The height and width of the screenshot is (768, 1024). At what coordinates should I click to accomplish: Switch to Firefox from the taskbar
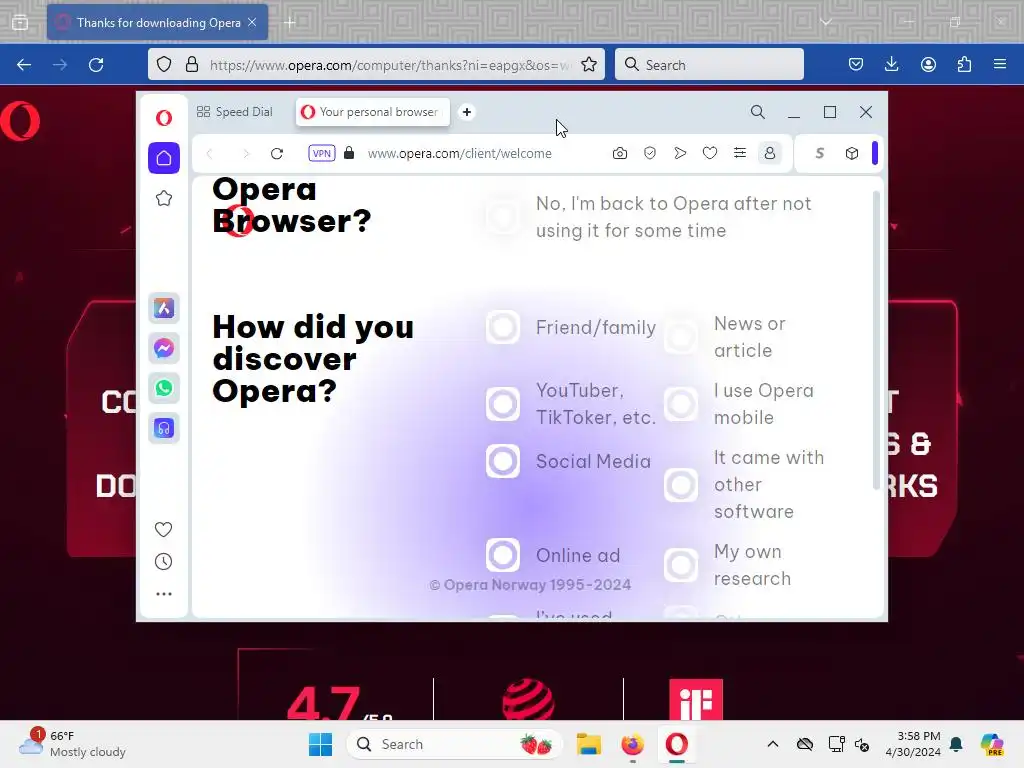coord(632,744)
